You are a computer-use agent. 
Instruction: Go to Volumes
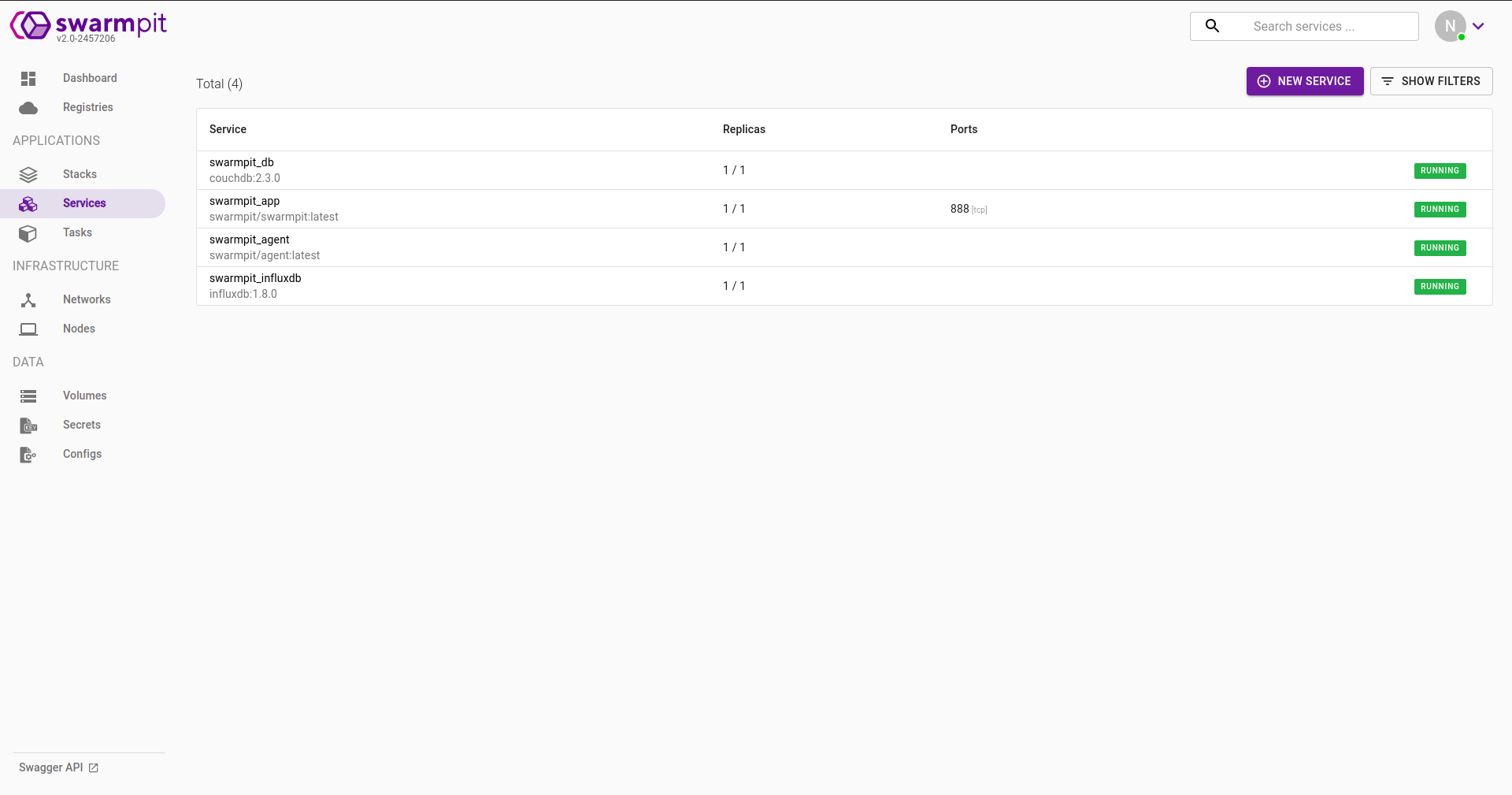[x=83, y=396]
